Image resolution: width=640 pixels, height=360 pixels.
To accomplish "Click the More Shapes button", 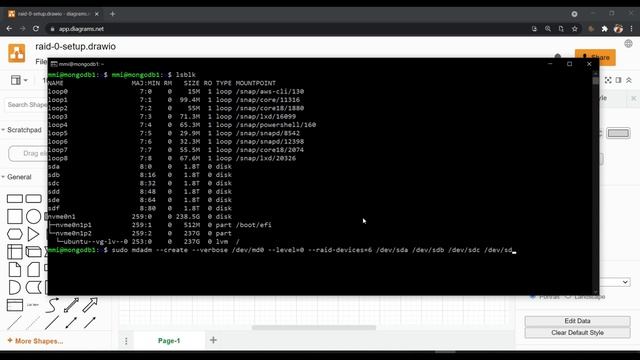I will (x=36, y=341).
